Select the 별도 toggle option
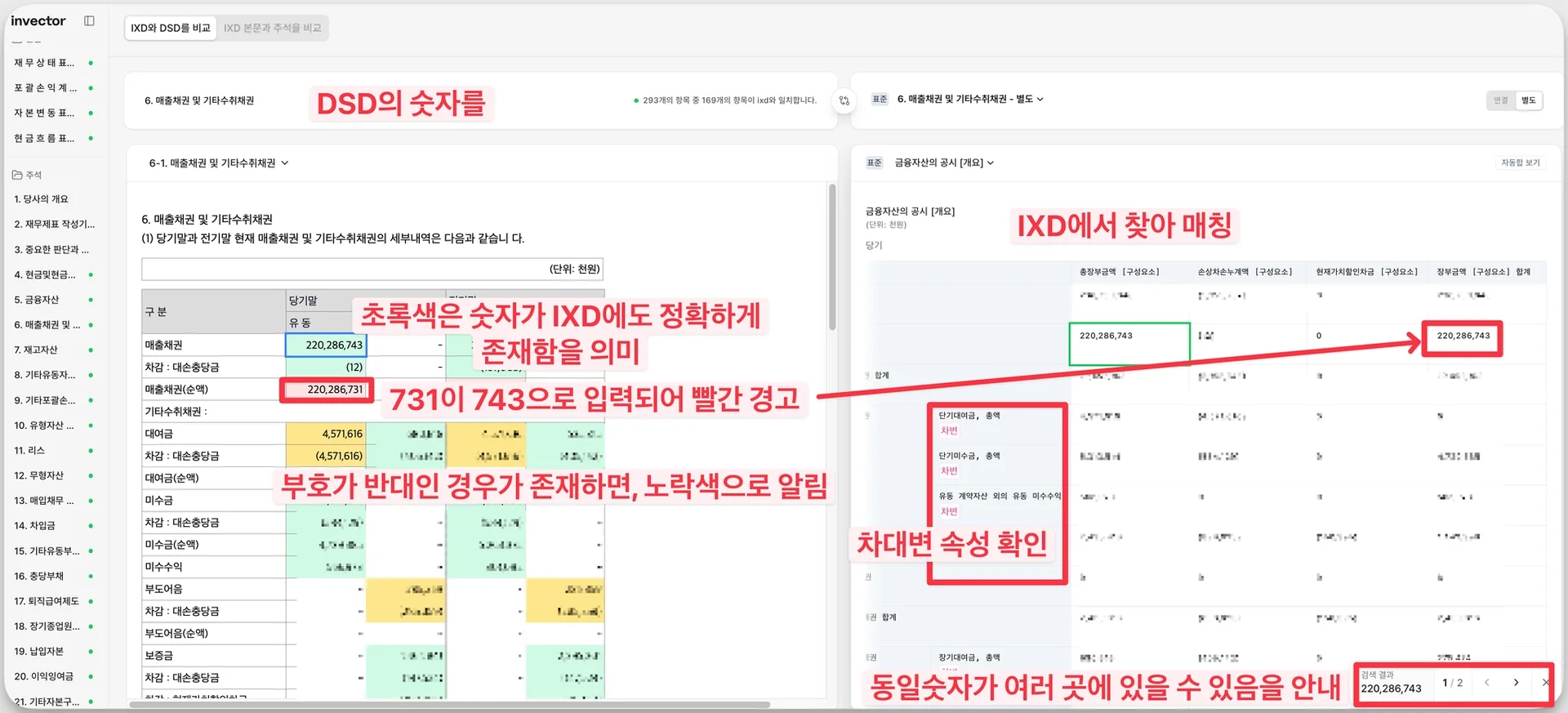The height and width of the screenshot is (713, 1568). tap(1528, 100)
